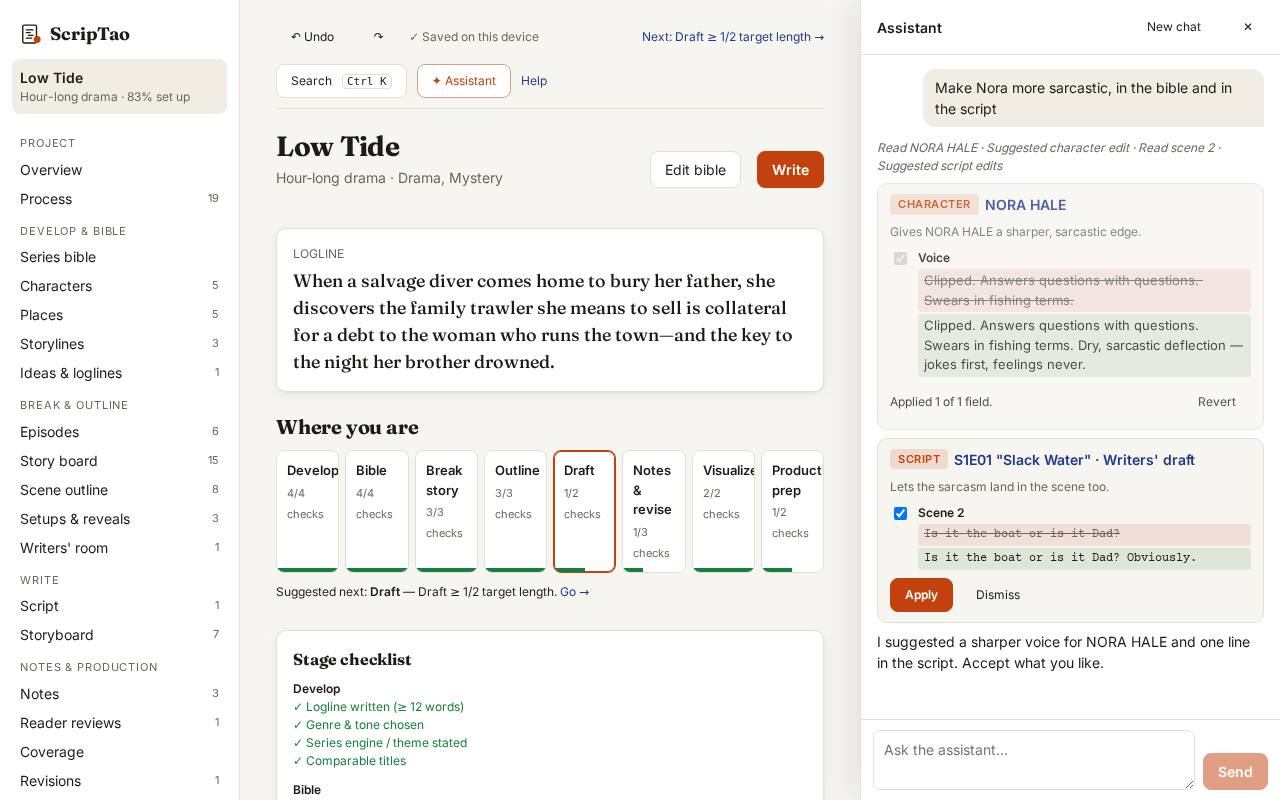The height and width of the screenshot is (800, 1280).
Task: Open Notes in the sidebar
Action: click(119, 694)
